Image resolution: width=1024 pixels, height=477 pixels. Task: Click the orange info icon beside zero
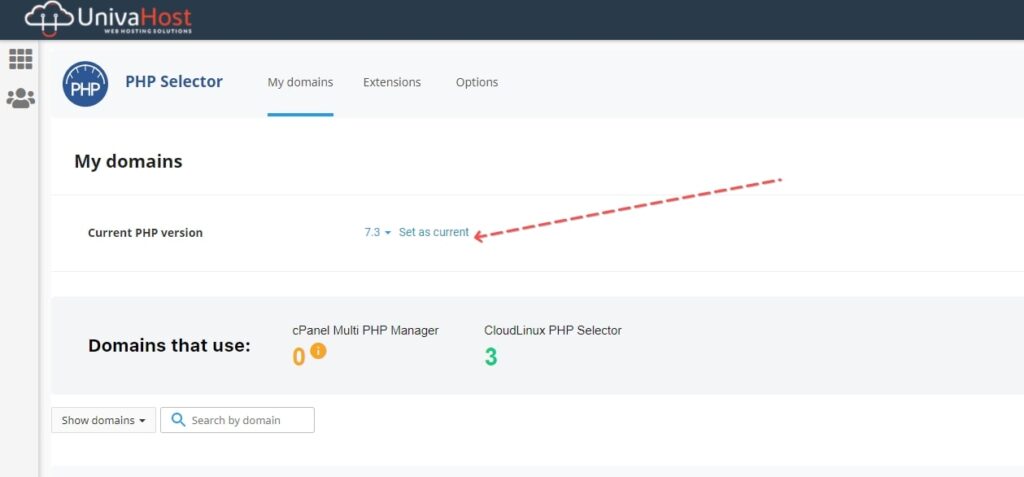tap(318, 351)
